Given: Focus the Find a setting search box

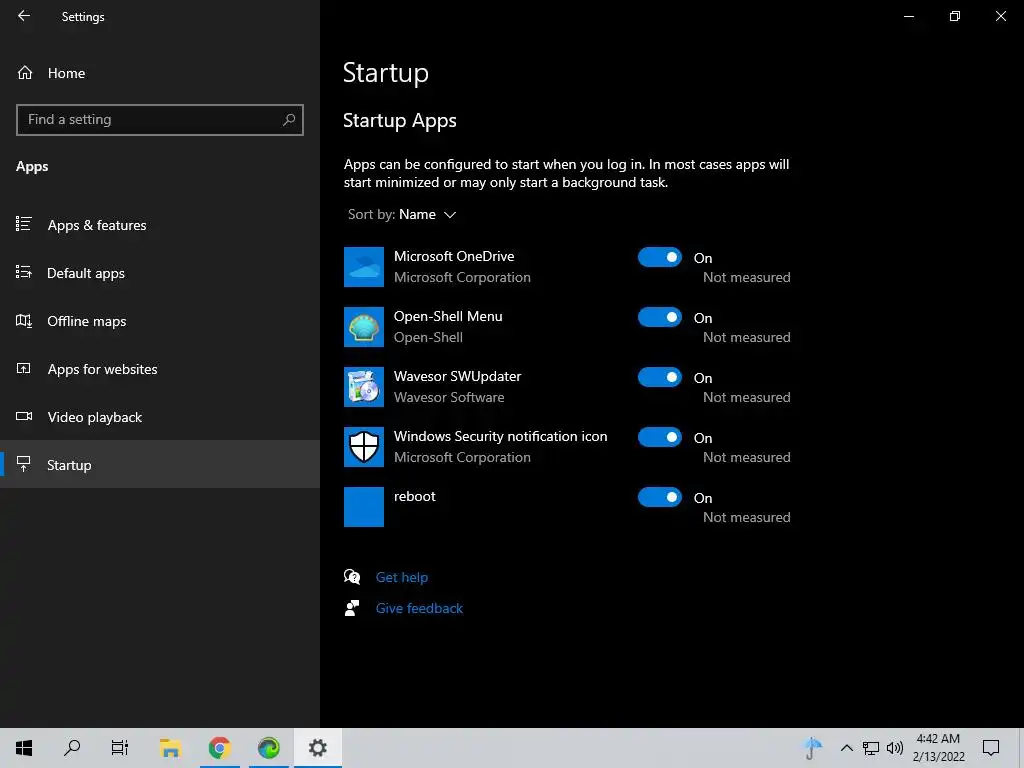Looking at the screenshot, I should pyautogui.click(x=160, y=120).
